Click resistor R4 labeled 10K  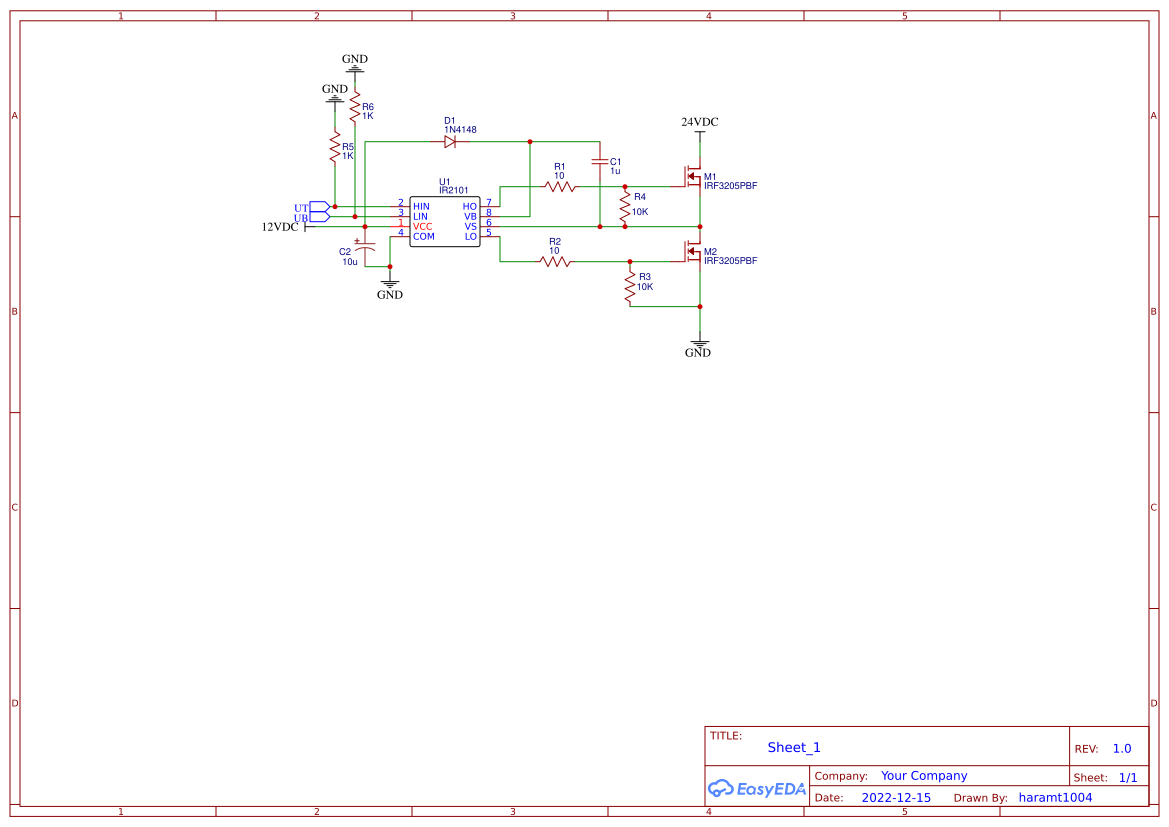coord(625,205)
